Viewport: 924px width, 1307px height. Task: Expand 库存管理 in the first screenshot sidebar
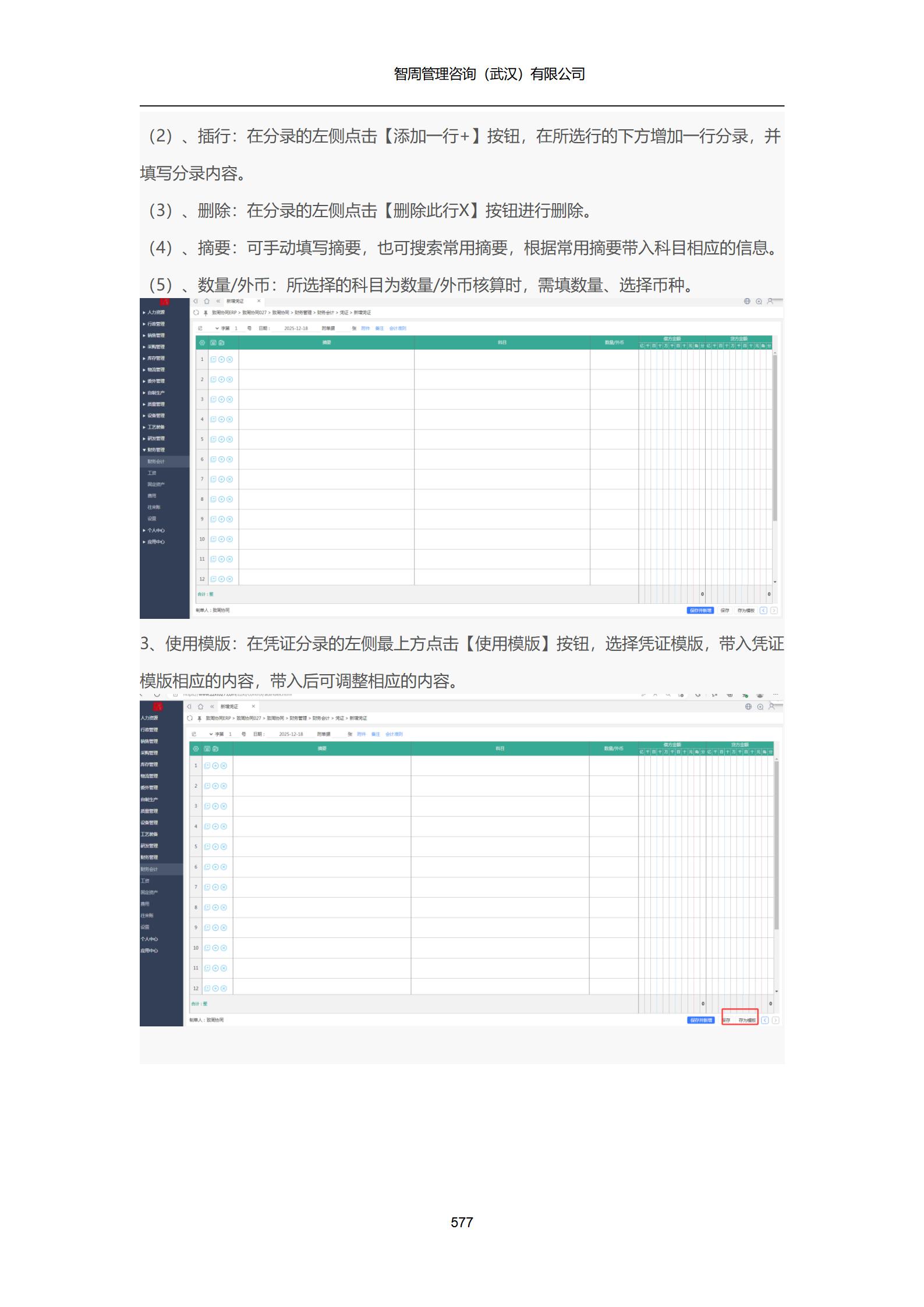point(154,358)
